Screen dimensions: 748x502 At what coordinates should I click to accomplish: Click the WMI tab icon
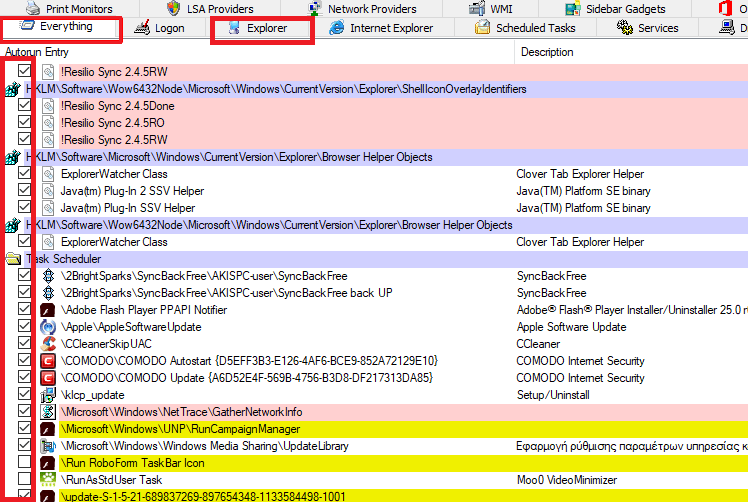pyautogui.click(x=477, y=8)
